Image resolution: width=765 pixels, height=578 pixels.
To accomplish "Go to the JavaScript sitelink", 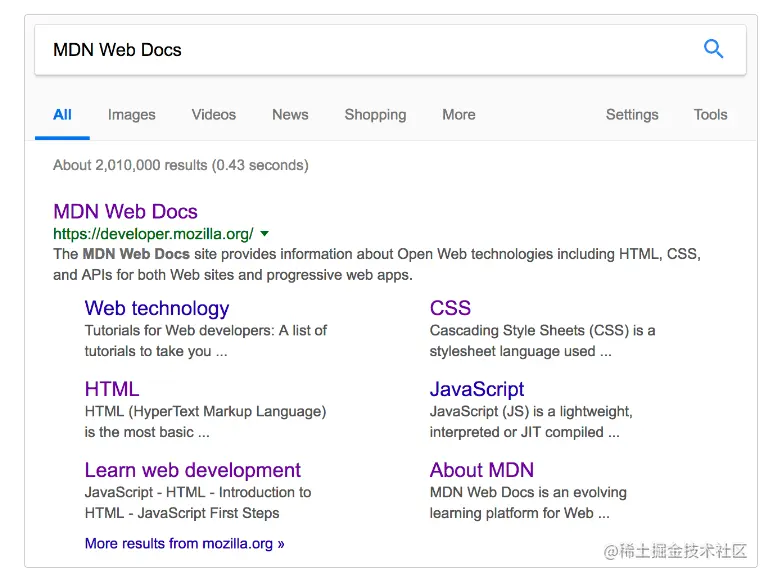I will [477, 390].
